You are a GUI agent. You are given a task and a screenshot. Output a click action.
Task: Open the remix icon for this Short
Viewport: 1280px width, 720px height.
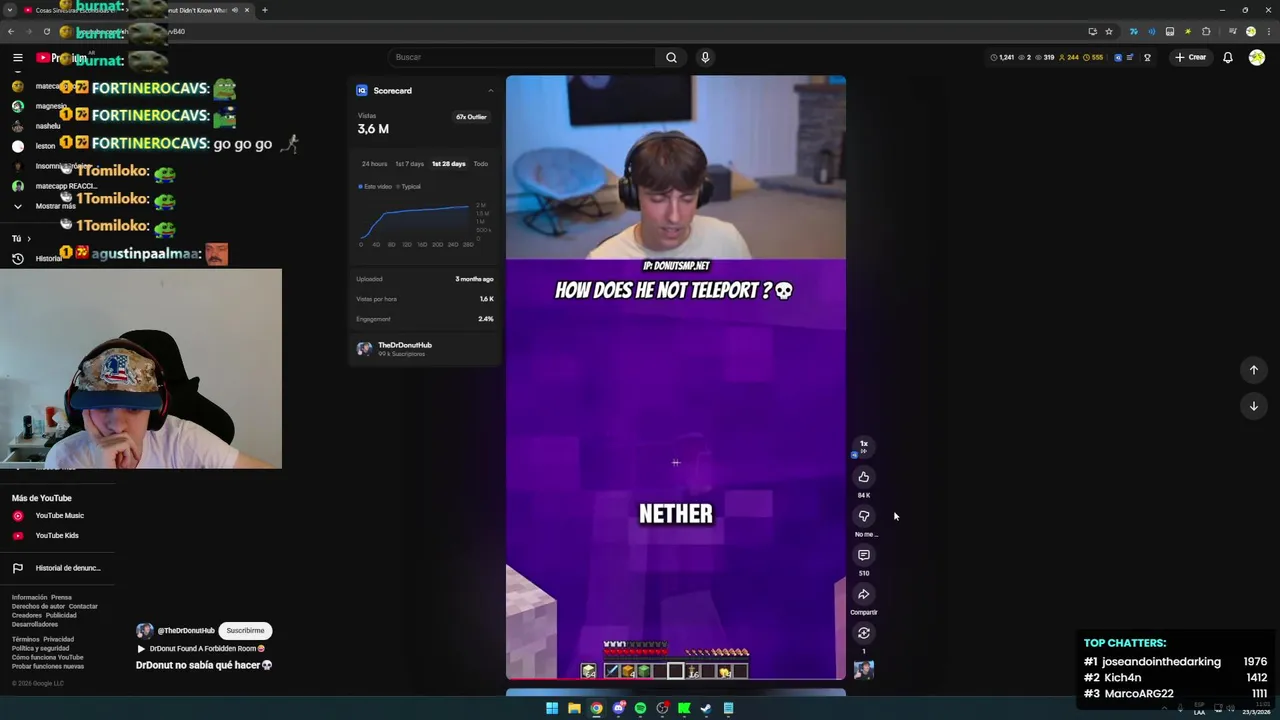pyautogui.click(x=864, y=633)
